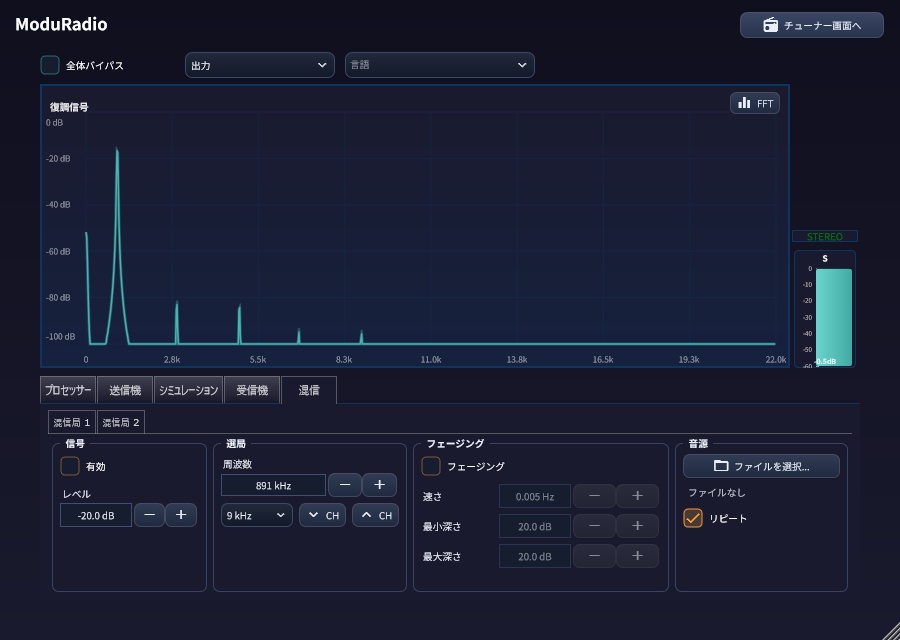Open the 出力 dropdown
Image resolution: width=900 pixels, height=640 pixels.
coord(259,65)
